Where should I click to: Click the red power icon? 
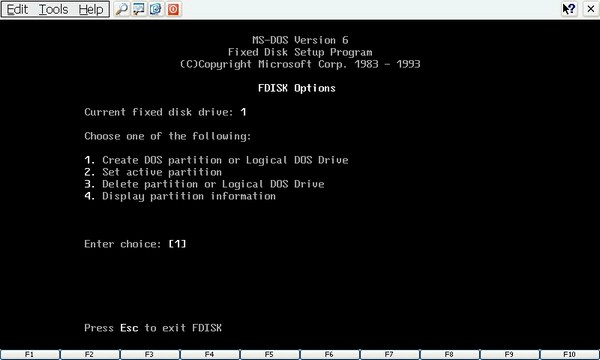173,9
